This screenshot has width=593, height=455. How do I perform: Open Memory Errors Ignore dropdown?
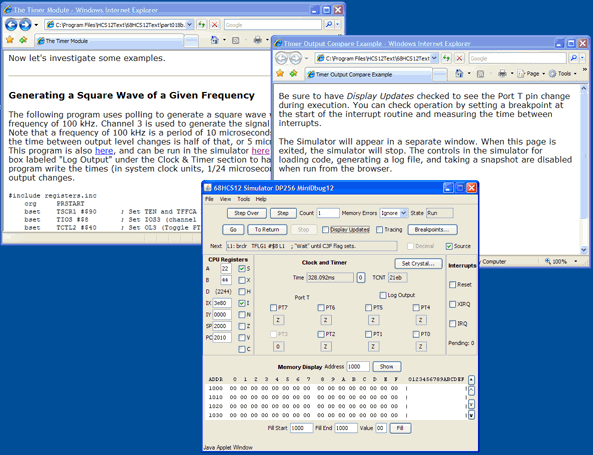pos(404,213)
